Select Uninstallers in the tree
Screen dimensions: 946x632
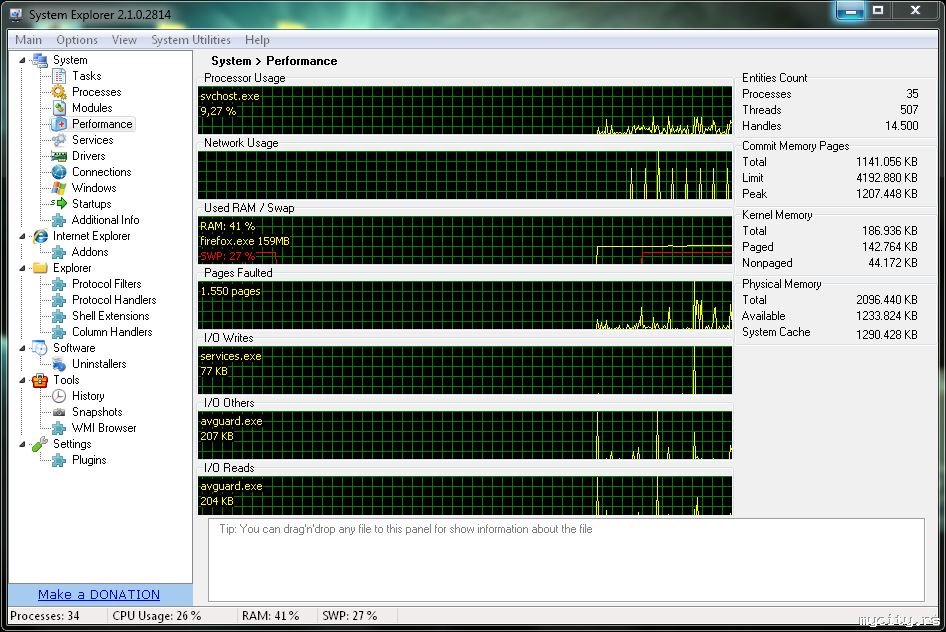[x=99, y=364]
